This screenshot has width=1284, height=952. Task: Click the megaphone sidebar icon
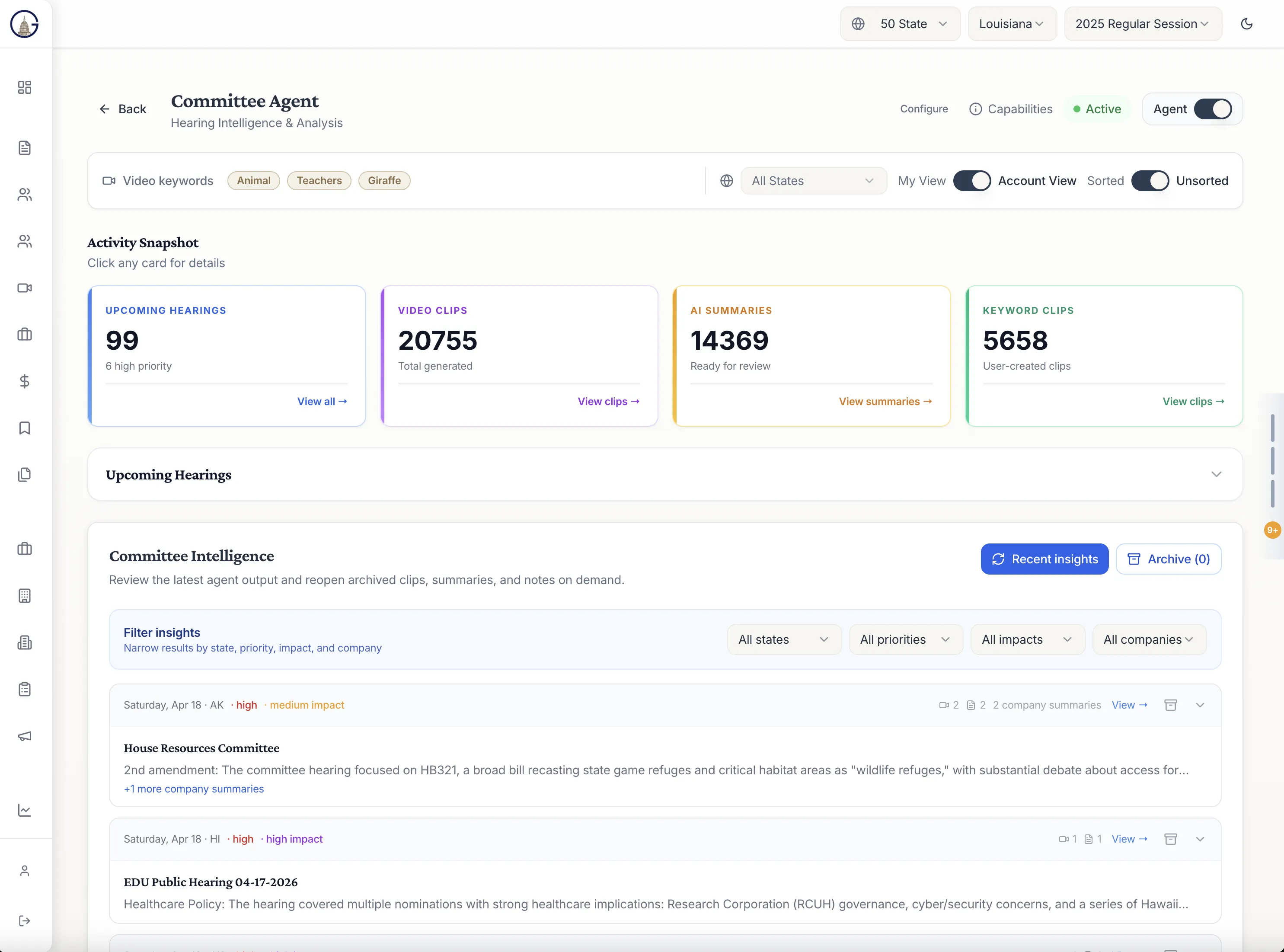[x=24, y=736]
